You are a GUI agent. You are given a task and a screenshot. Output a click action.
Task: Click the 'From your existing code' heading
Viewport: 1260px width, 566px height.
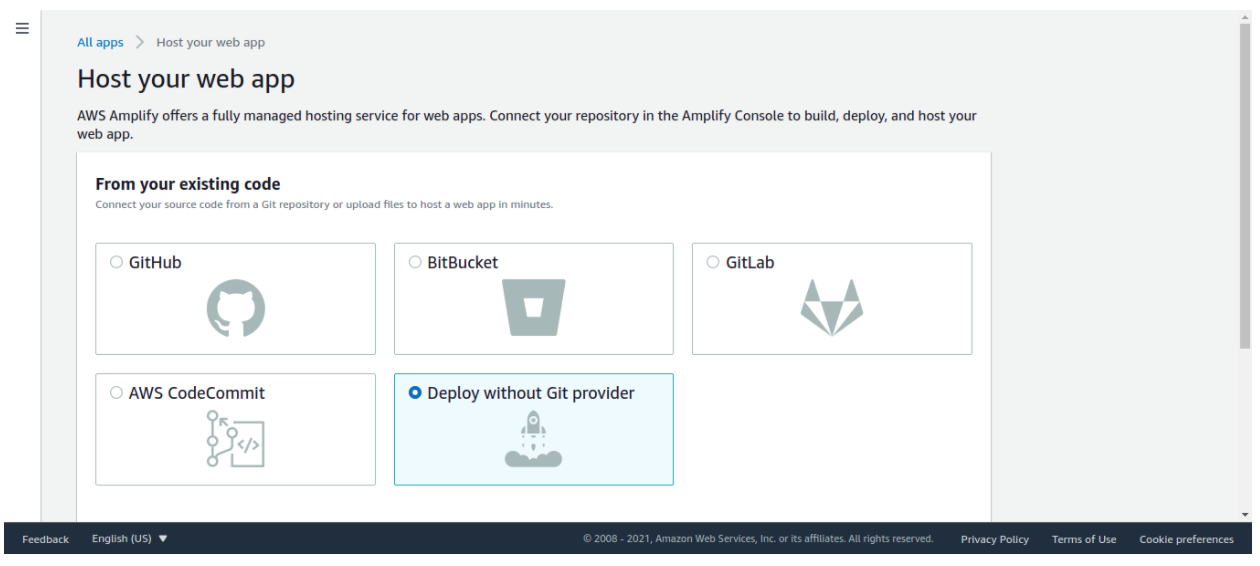(188, 184)
